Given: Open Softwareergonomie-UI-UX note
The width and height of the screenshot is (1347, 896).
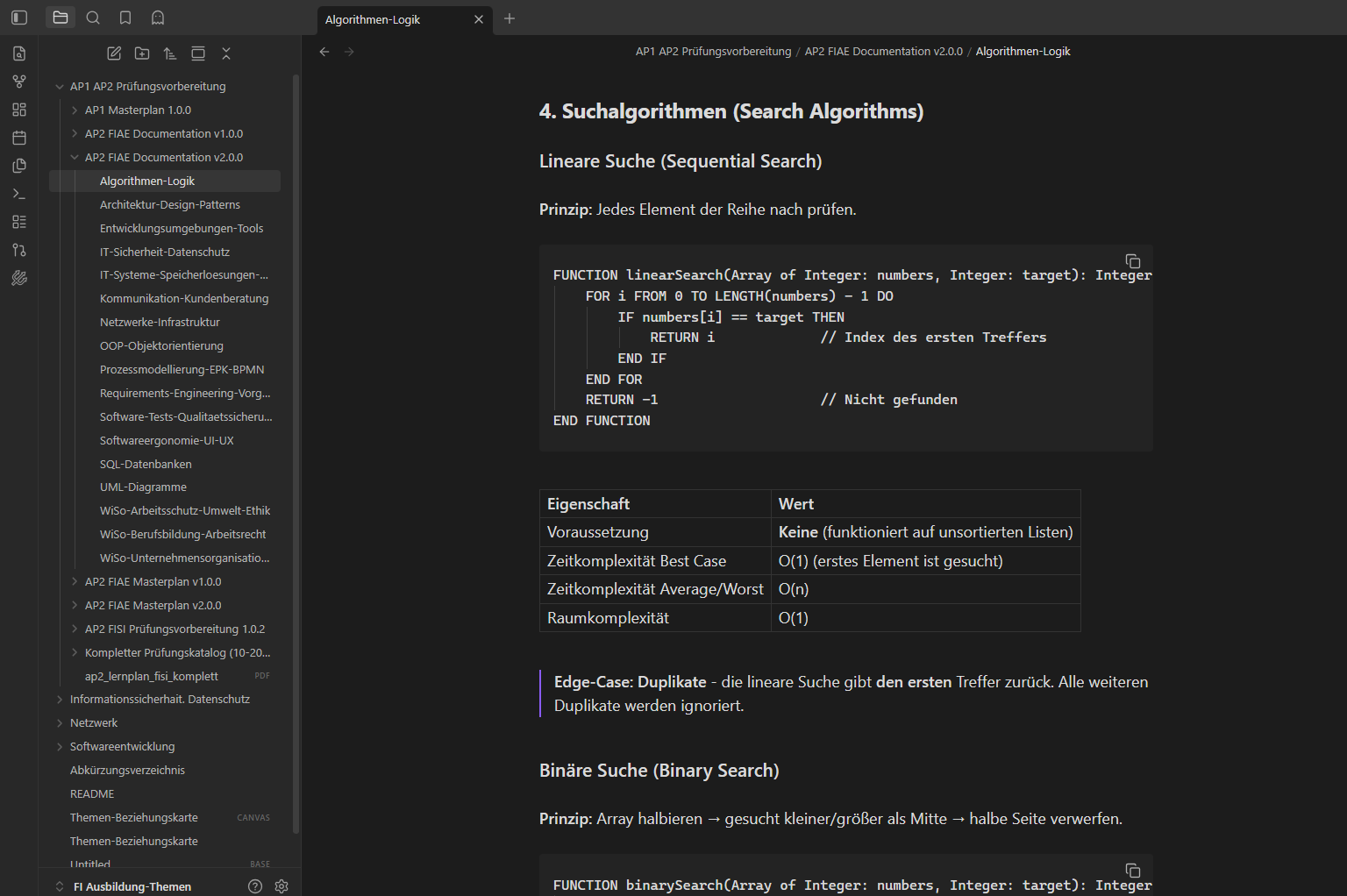Looking at the screenshot, I should click(167, 440).
